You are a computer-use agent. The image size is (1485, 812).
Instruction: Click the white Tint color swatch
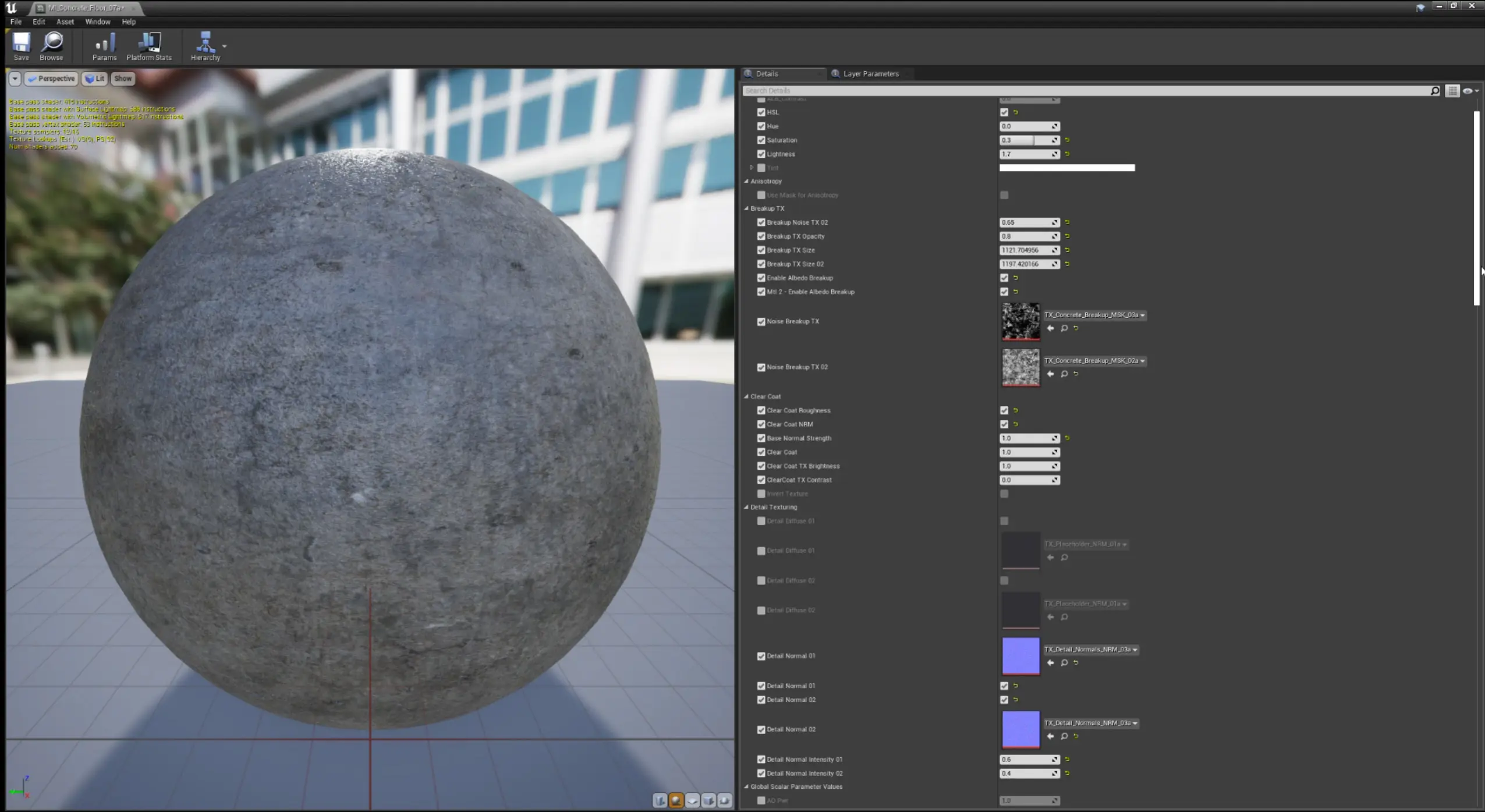(x=1066, y=168)
